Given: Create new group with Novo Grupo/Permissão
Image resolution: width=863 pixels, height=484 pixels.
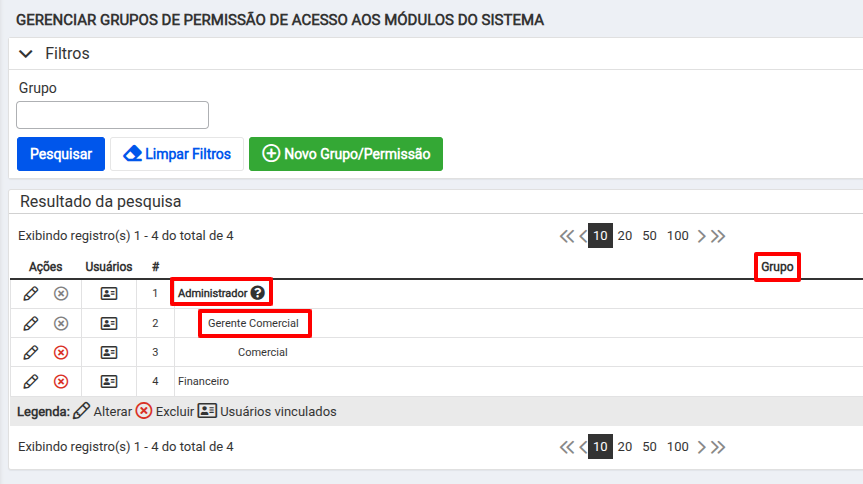Looking at the screenshot, I should pyautogui.click(x=346, y=154).
